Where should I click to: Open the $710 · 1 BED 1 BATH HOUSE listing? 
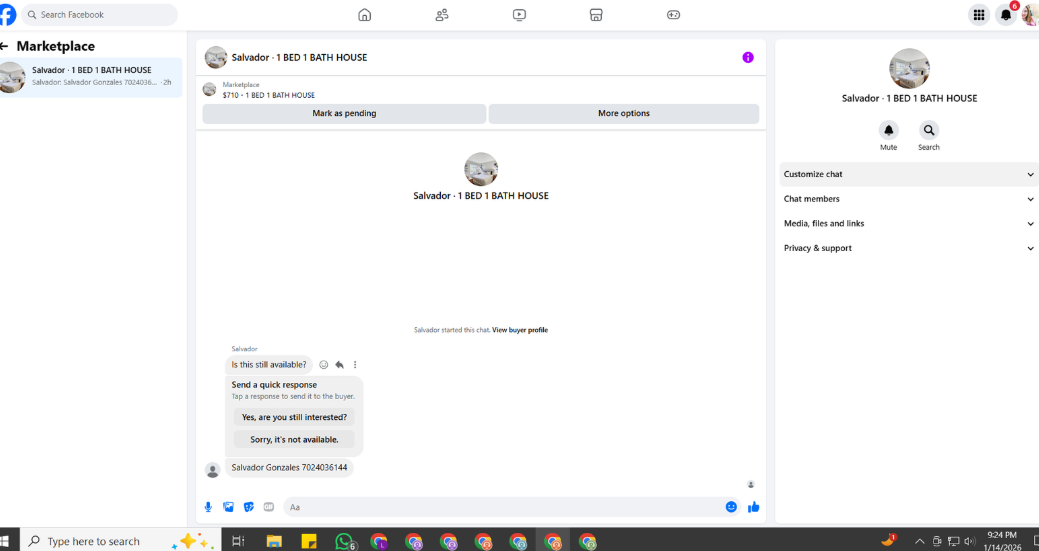pos(268,95)
